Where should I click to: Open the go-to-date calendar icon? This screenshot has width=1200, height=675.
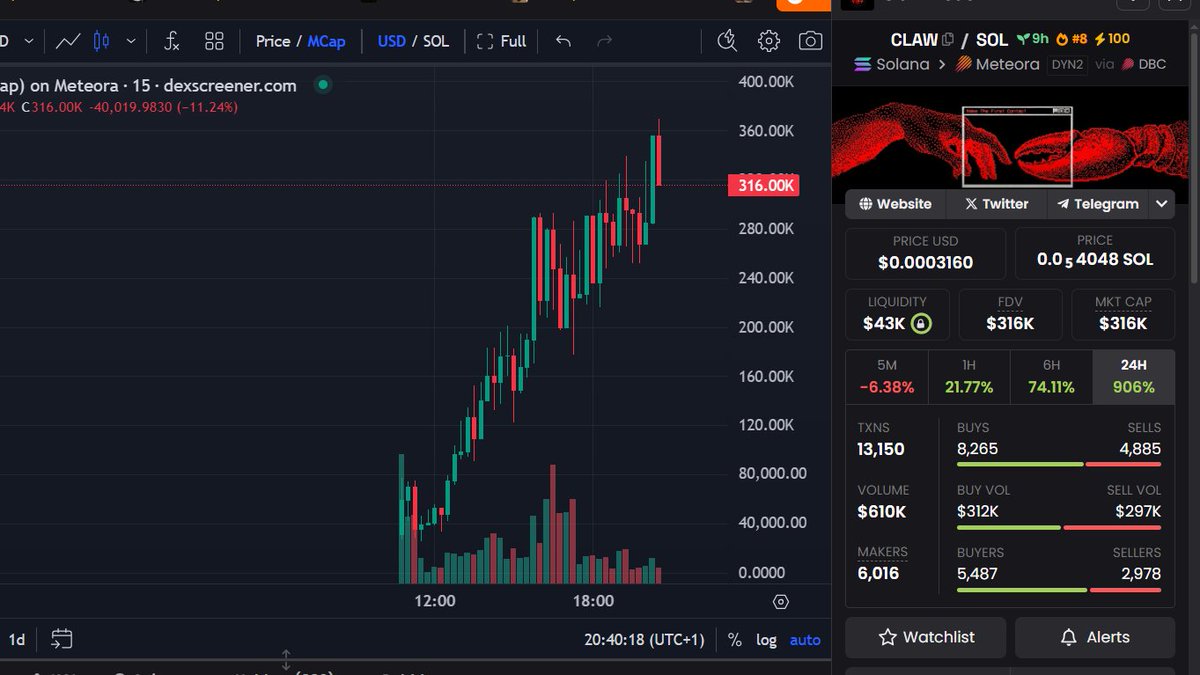61,638
